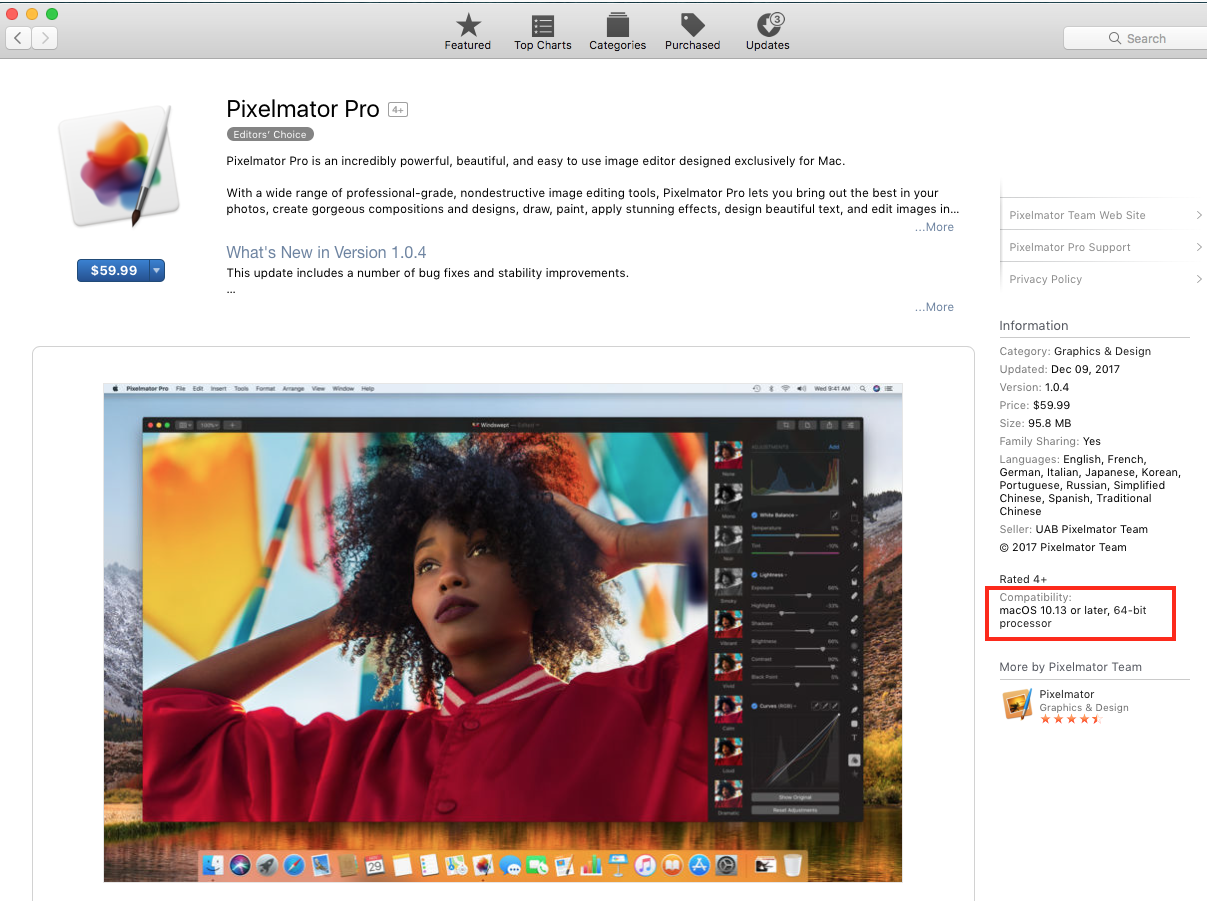Viewport: 1207px width, 901px height.
Task: Click the Version: 1.0.4 line in Information
Action: click(x=1034, y=387)
